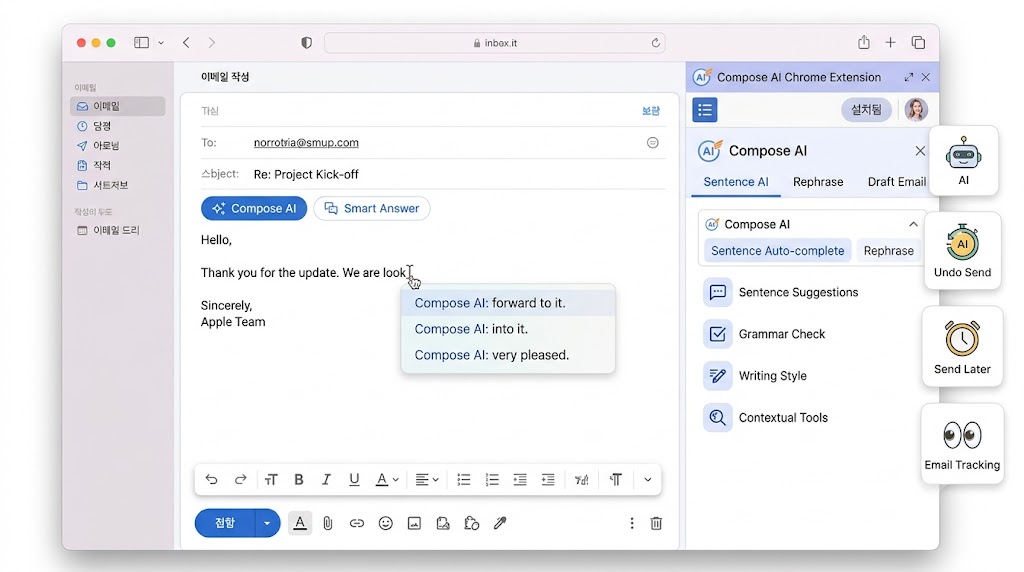The height and width of the screenshot is (572, 1024).
Task: Select suggestion 'very pleased.'
Action: [x=508, y=355]
